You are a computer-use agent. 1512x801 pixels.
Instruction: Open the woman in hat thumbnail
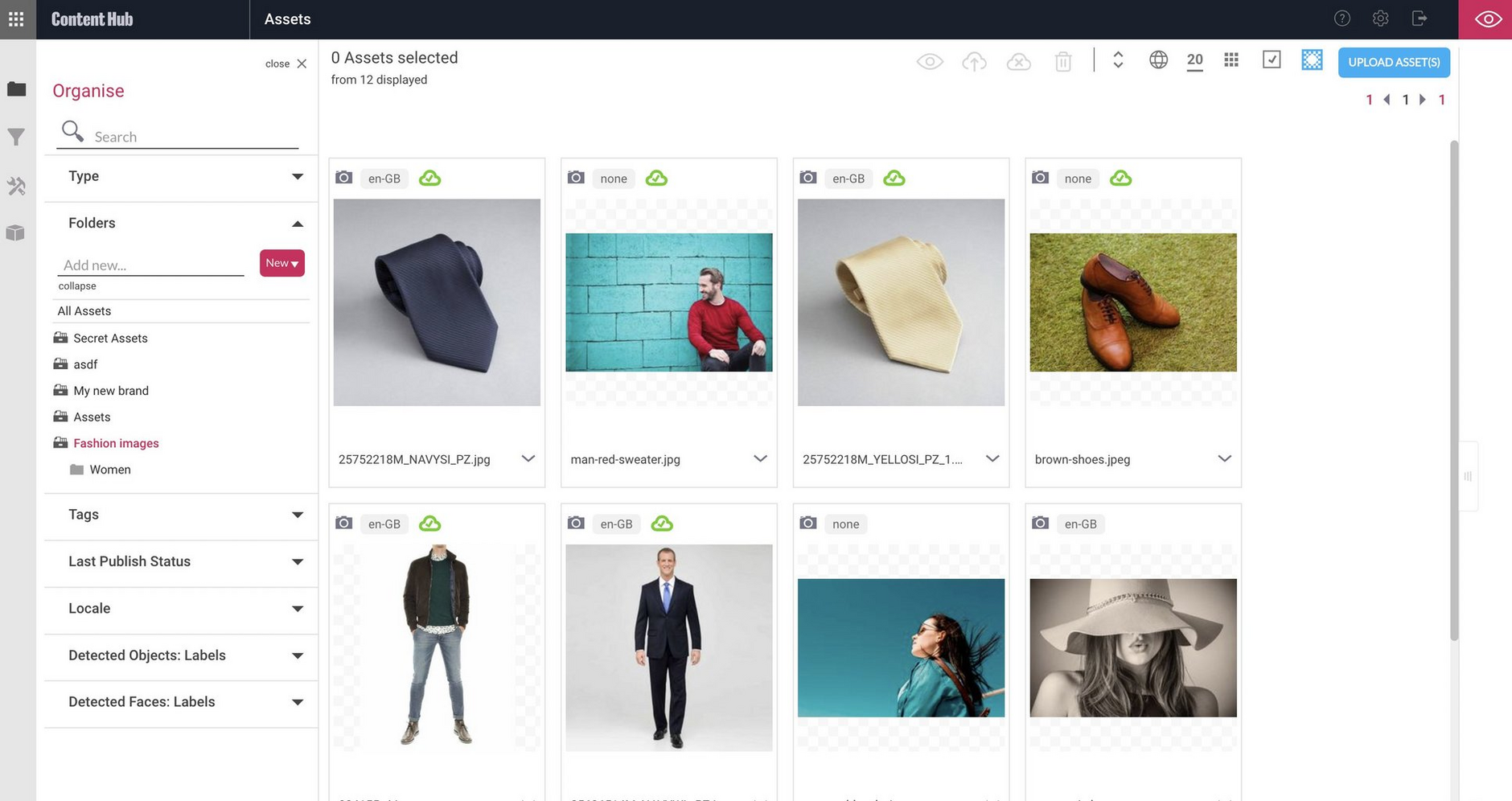point(1133,647)
